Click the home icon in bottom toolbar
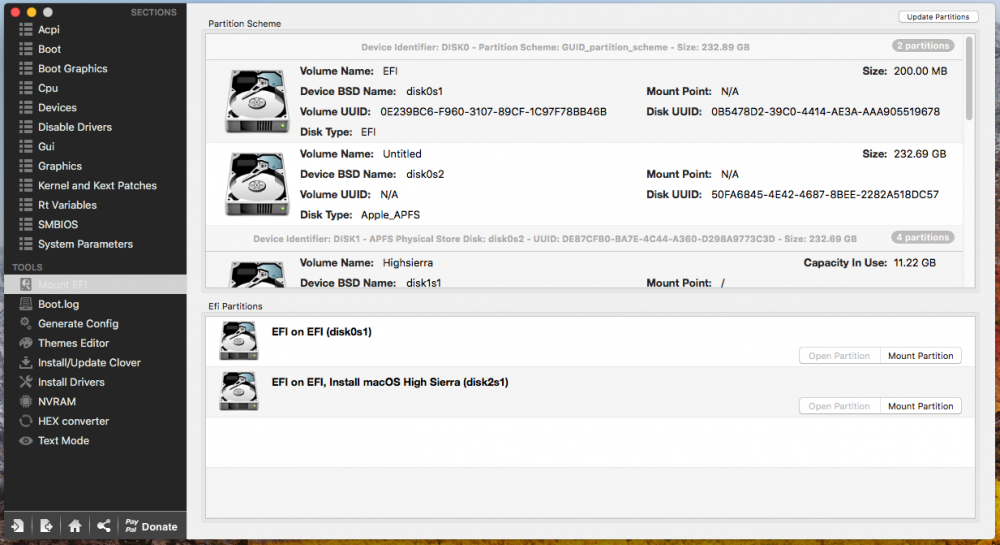The height and width of the screenshot is (545, 1000). click(x=75, y=526)
